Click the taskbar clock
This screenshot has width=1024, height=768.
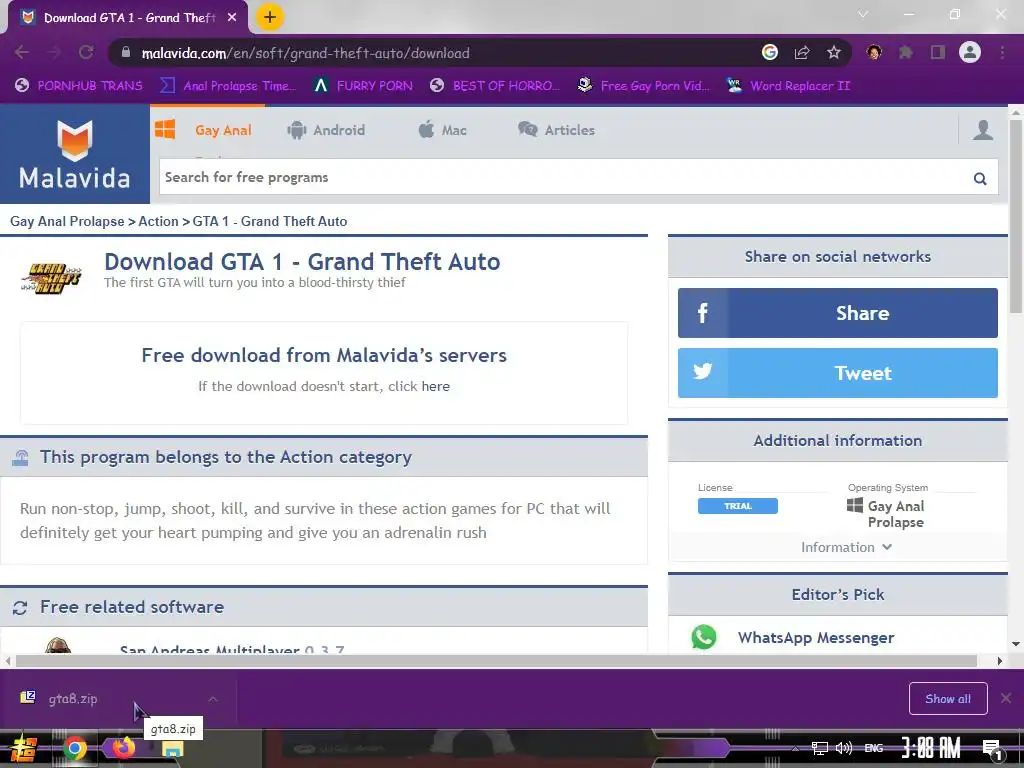pos(931,748)
